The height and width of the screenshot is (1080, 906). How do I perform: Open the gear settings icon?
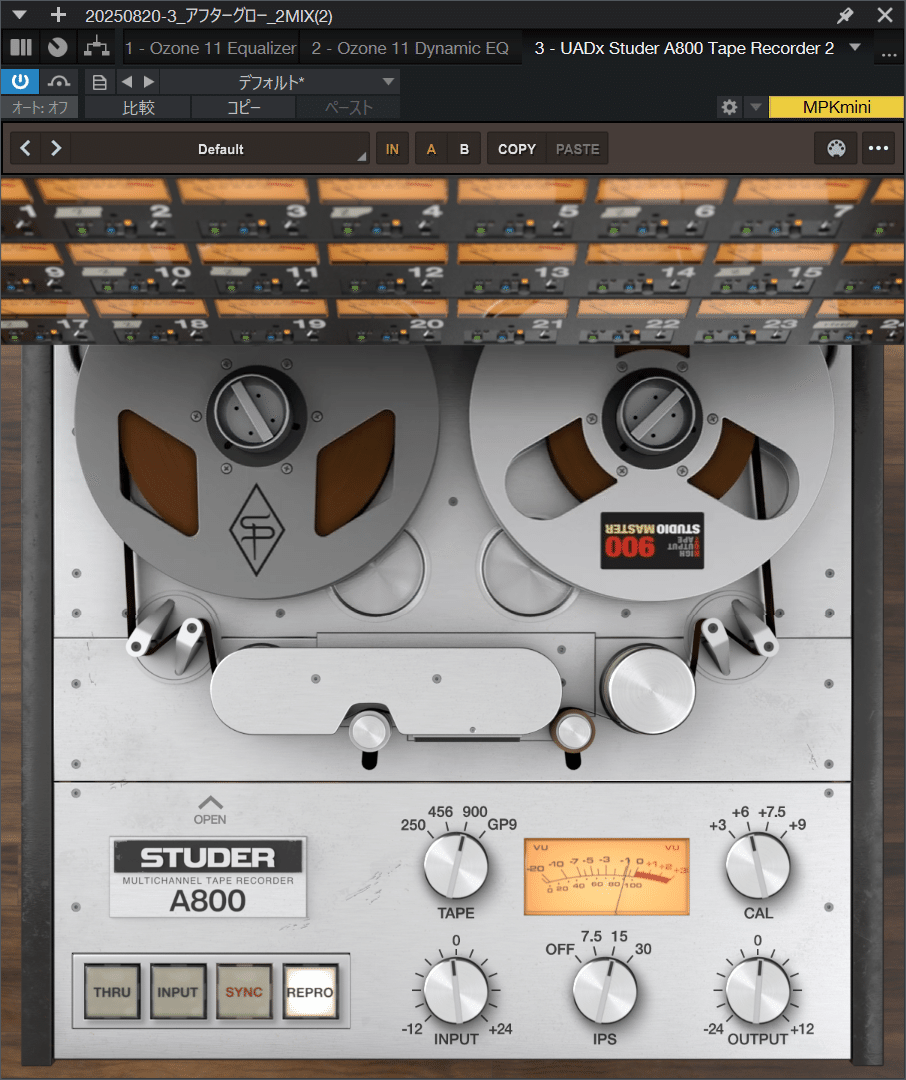(x=730, y=107)
